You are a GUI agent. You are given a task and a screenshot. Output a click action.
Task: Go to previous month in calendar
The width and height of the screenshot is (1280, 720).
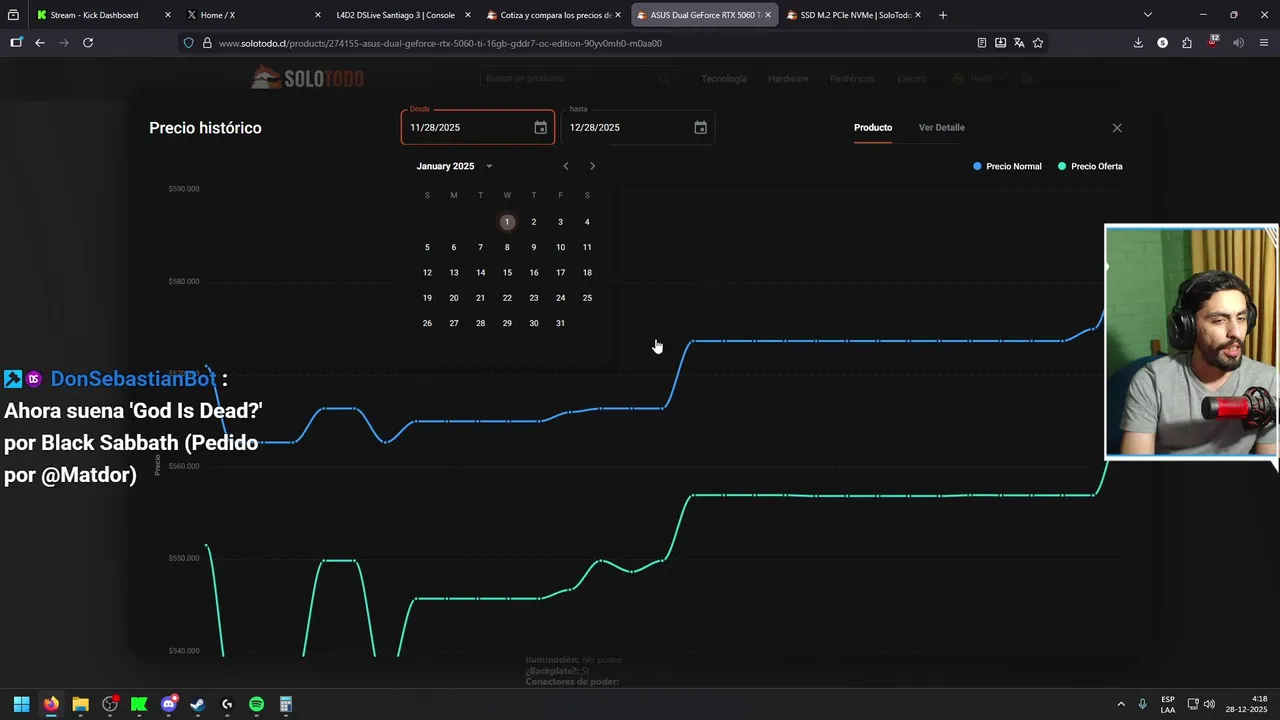point(566,166)
